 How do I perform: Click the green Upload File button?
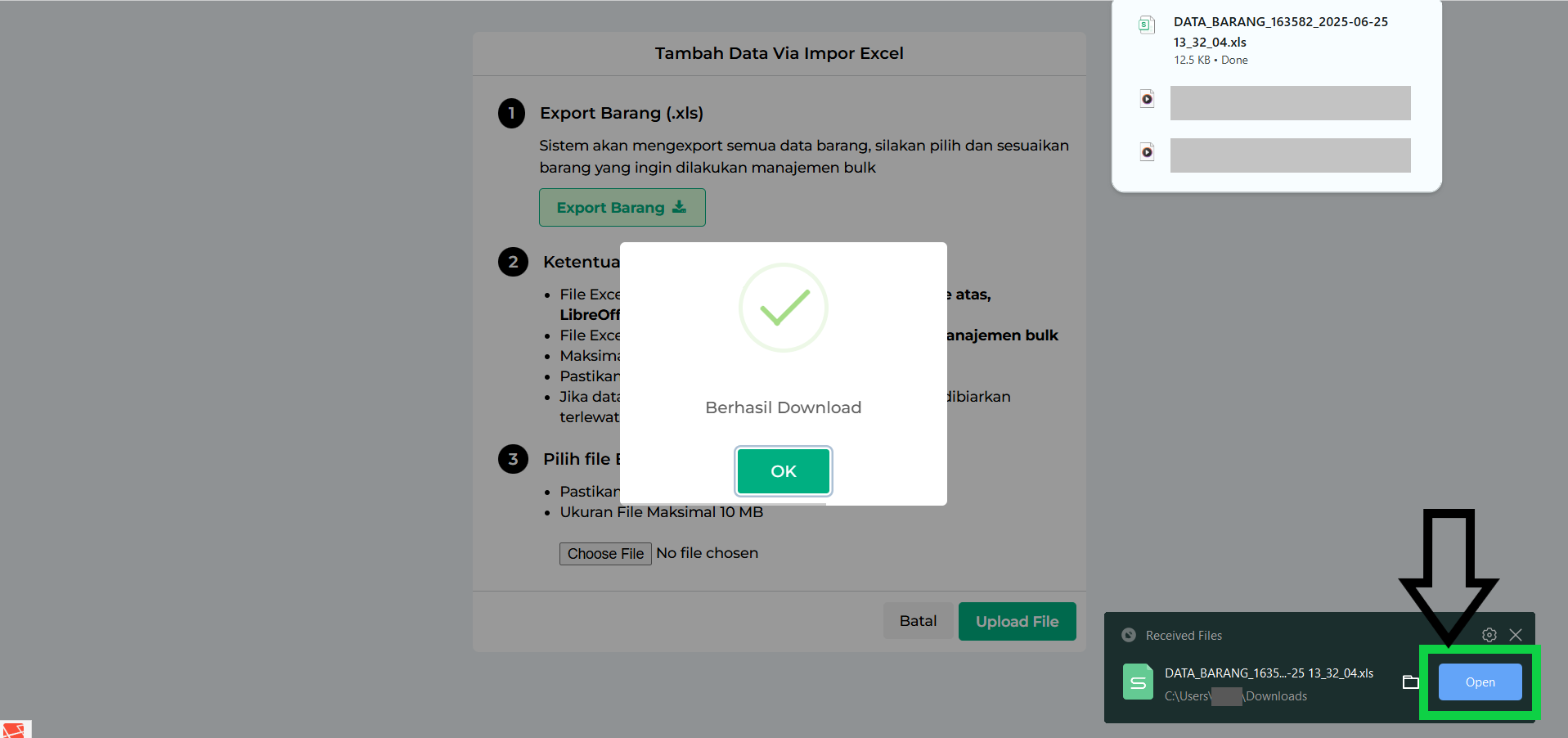[1017, 622]
